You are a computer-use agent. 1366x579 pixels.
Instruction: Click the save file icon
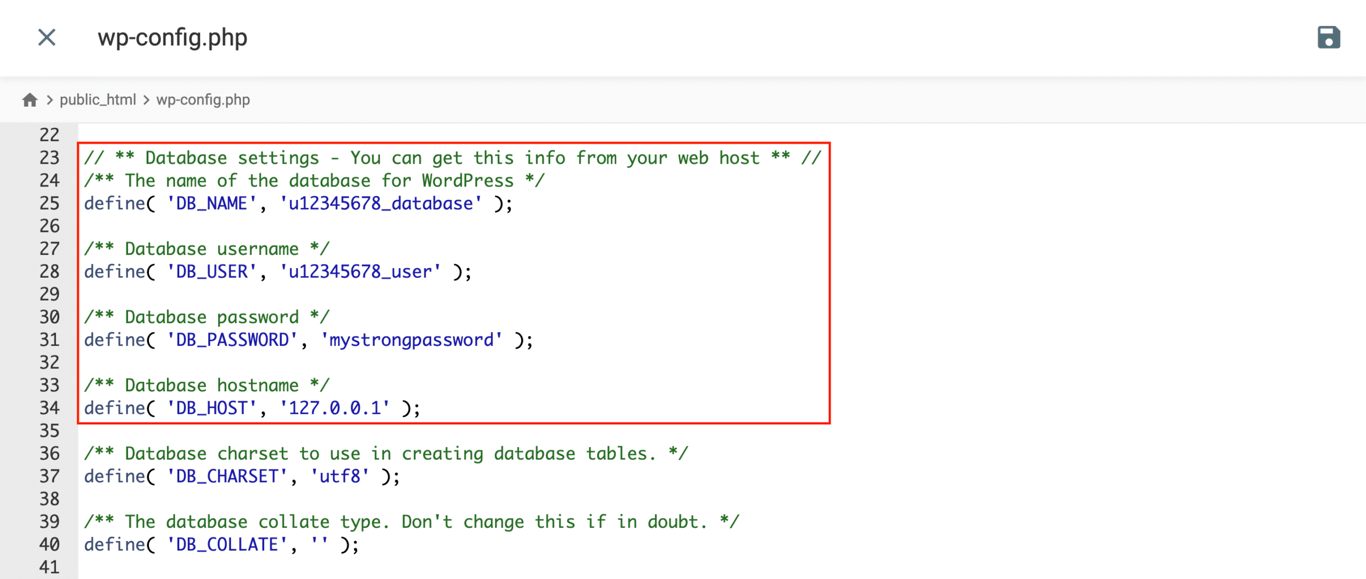coord(1328,37)
